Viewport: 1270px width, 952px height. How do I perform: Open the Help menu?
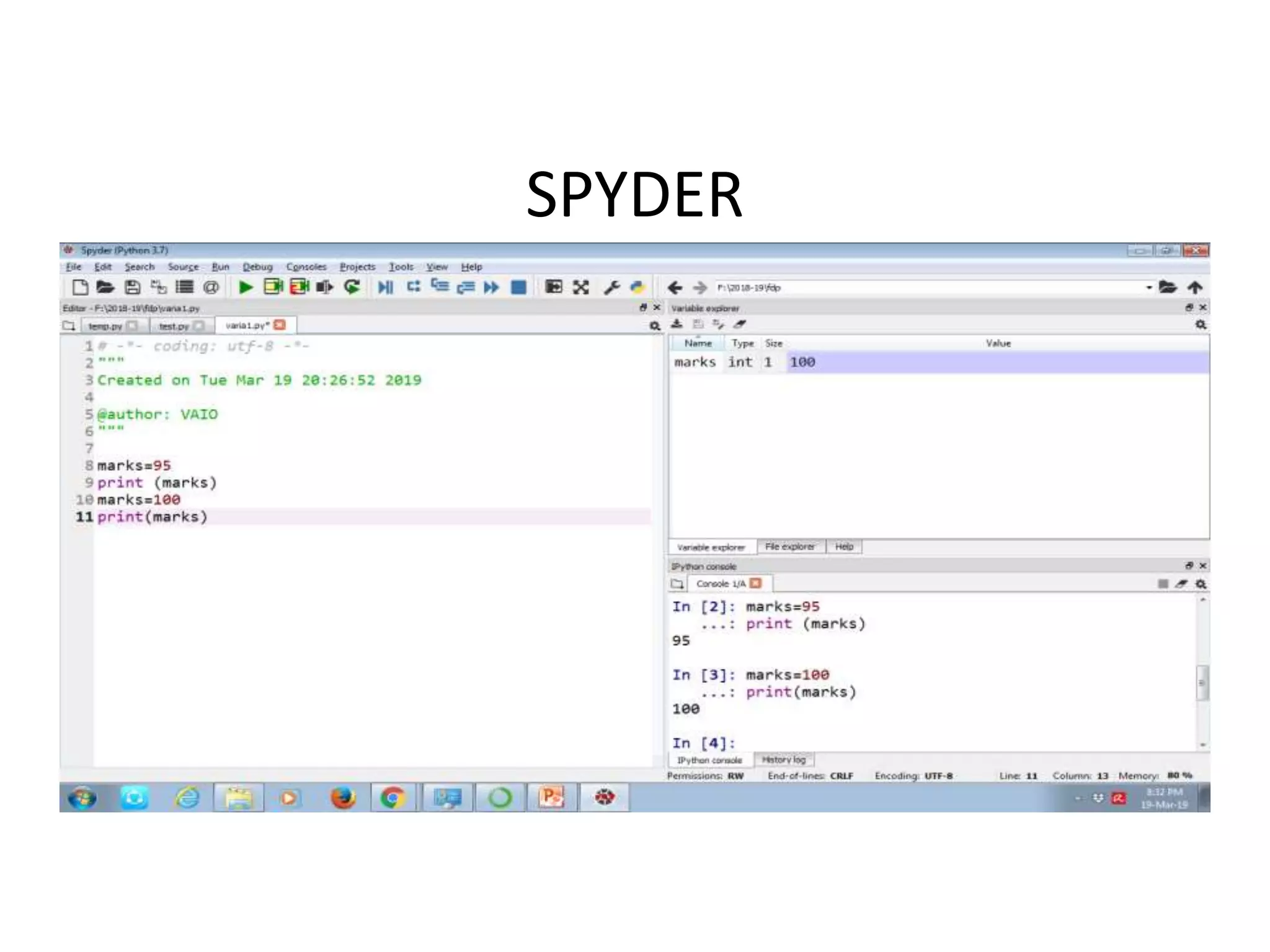[x=471, y=267]
